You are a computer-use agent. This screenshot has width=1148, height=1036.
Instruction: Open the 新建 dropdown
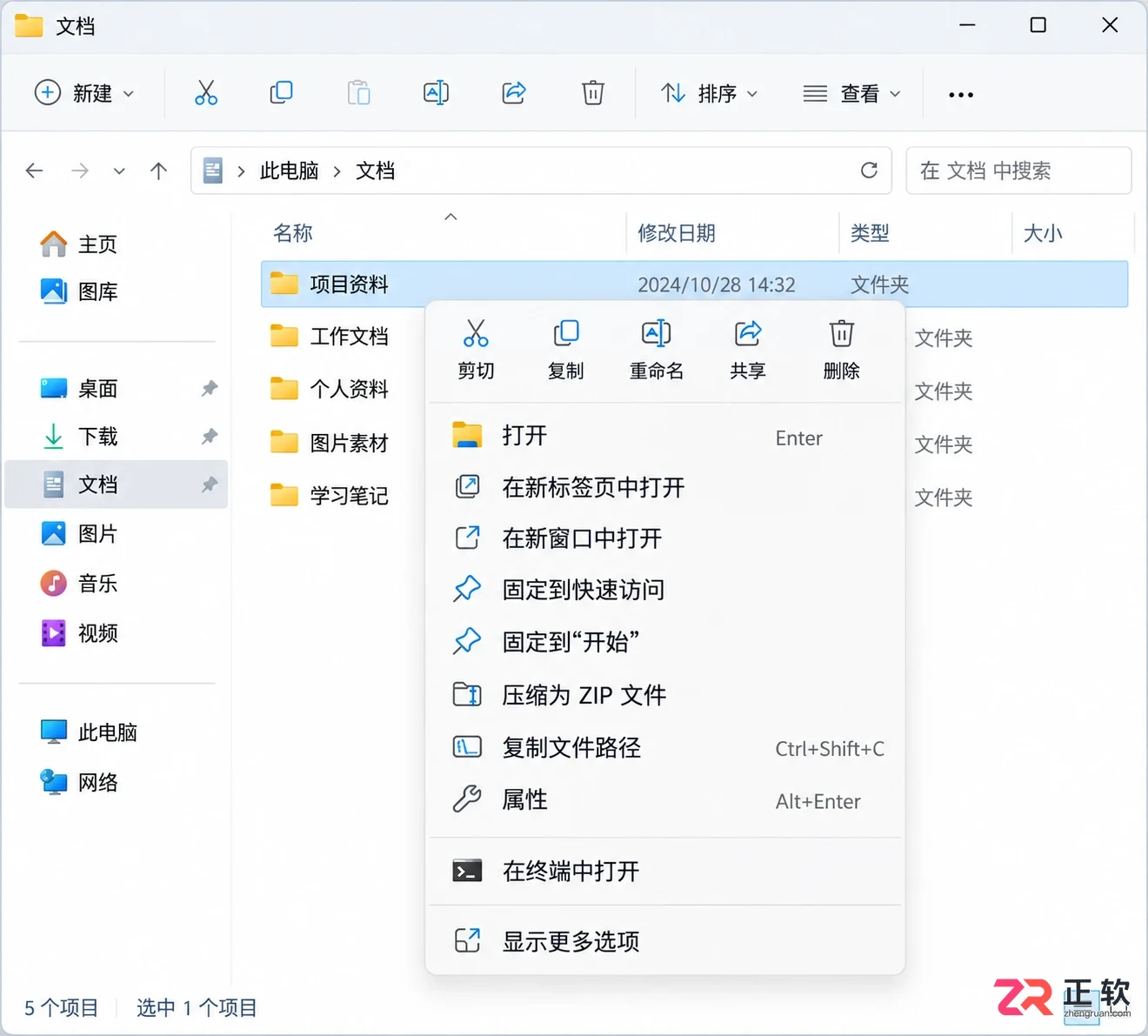[84, 93]
